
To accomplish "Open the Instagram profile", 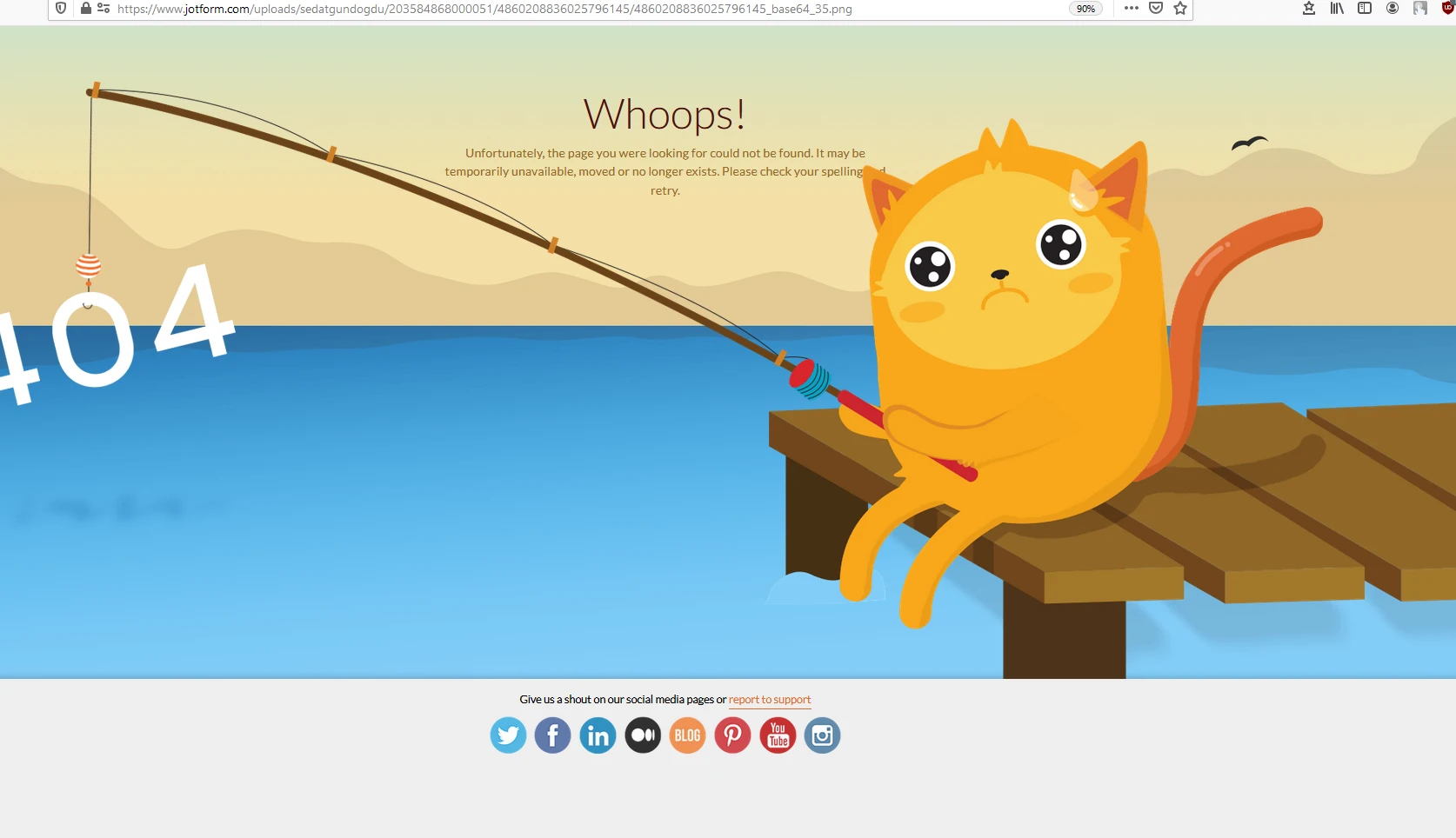I will (822, 735).
